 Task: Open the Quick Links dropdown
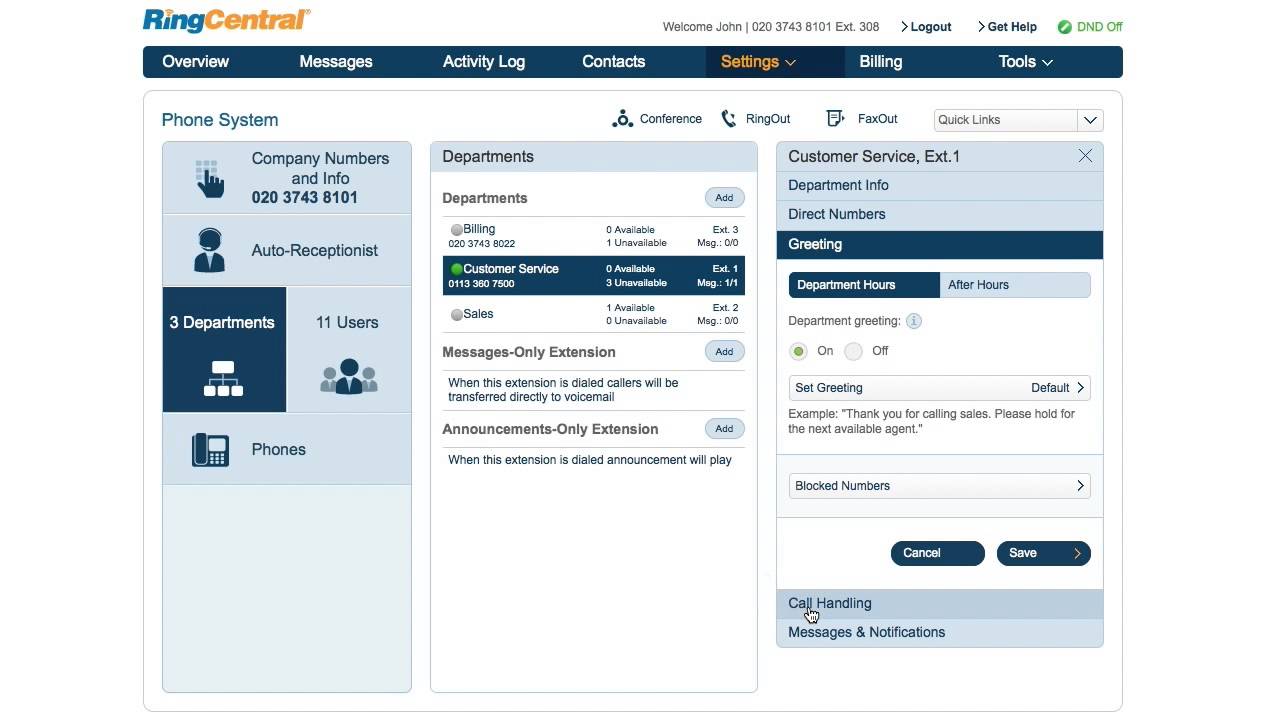click(1090, 119)
